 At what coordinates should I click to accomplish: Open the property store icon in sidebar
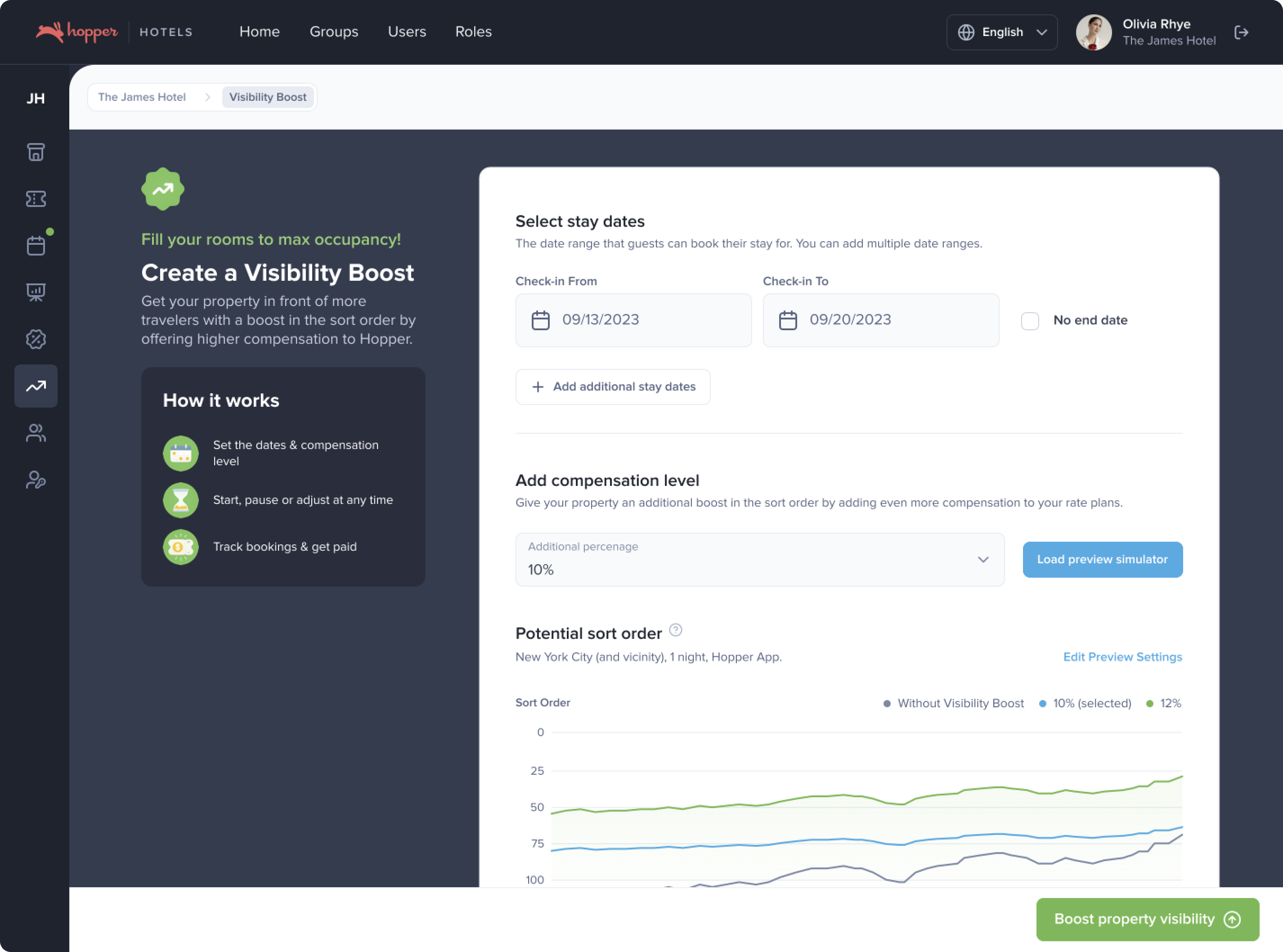click(x=36, y=152)
